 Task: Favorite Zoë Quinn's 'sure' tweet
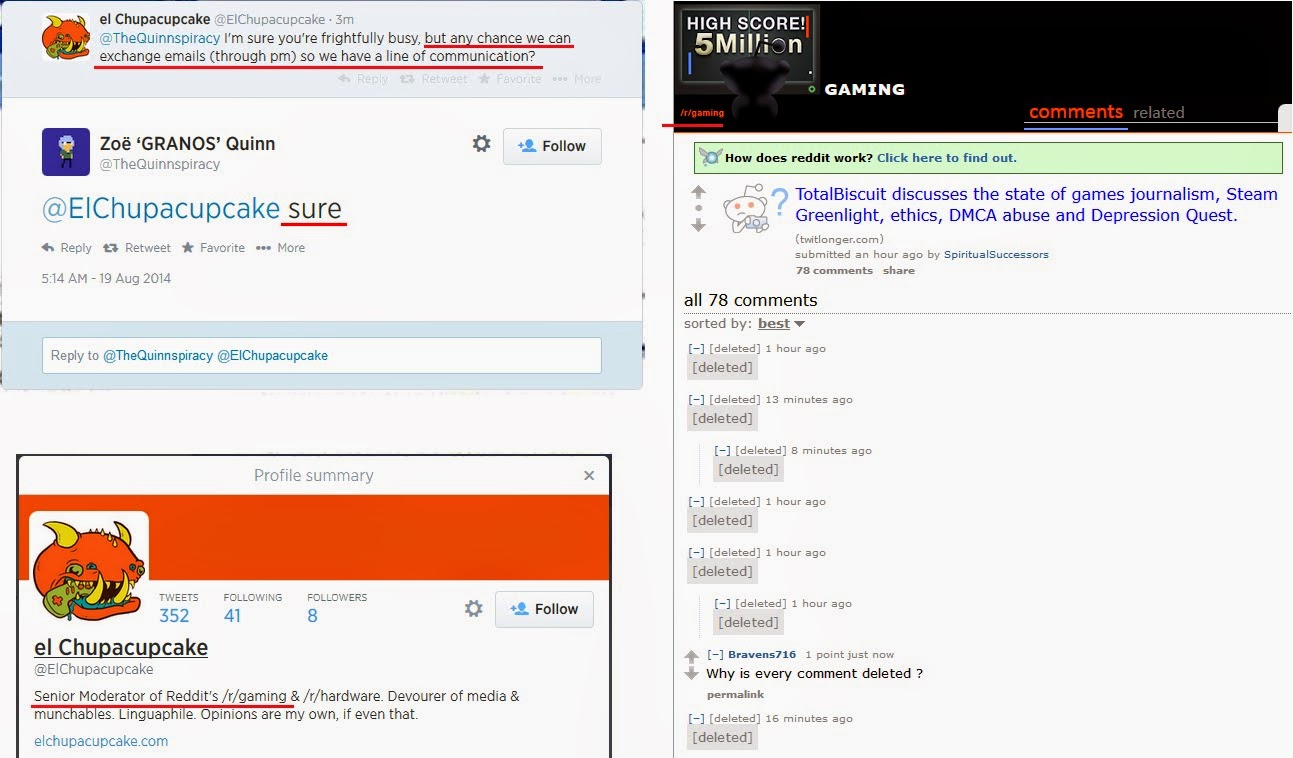213,248
